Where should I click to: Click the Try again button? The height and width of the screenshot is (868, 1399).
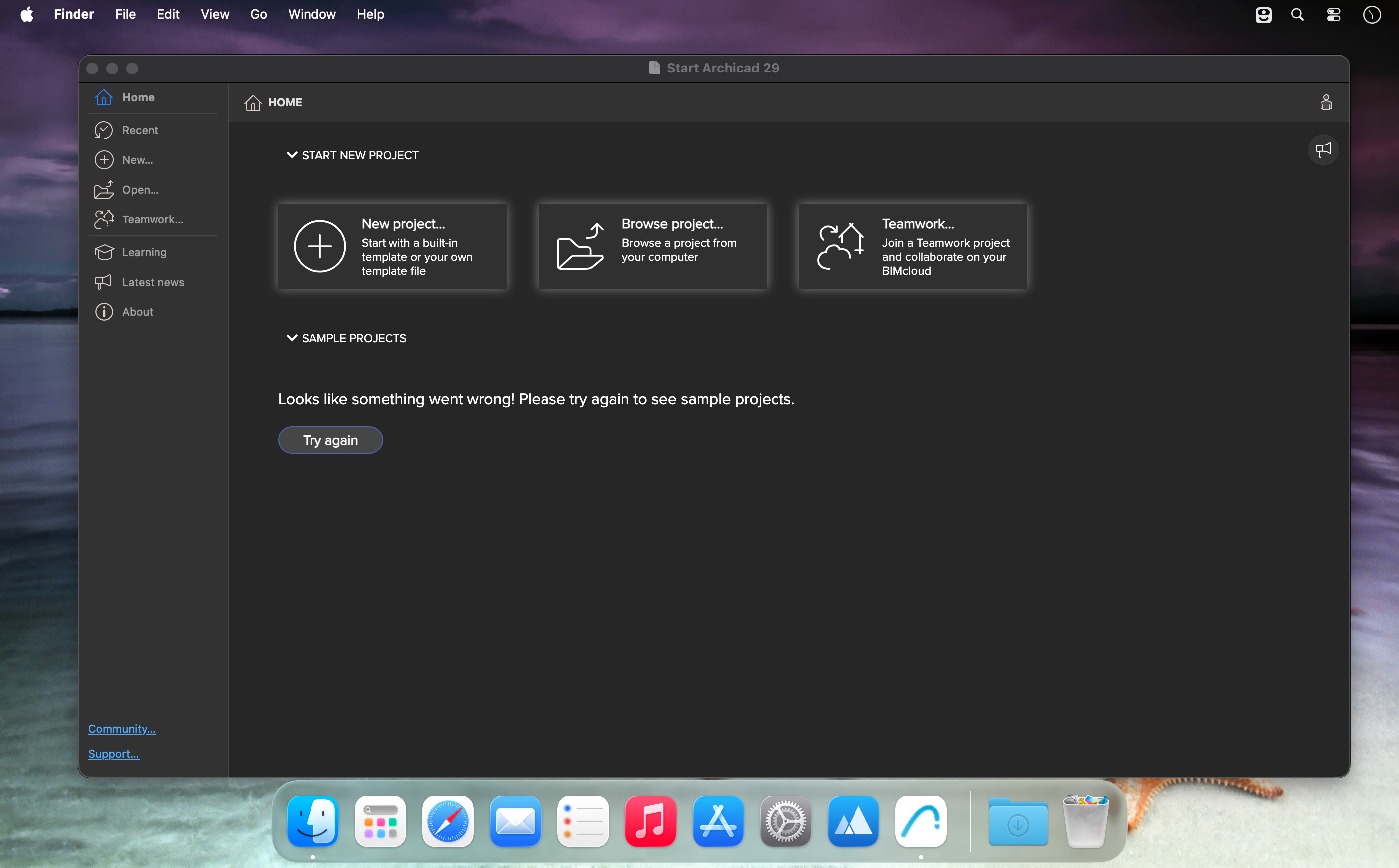330,440
